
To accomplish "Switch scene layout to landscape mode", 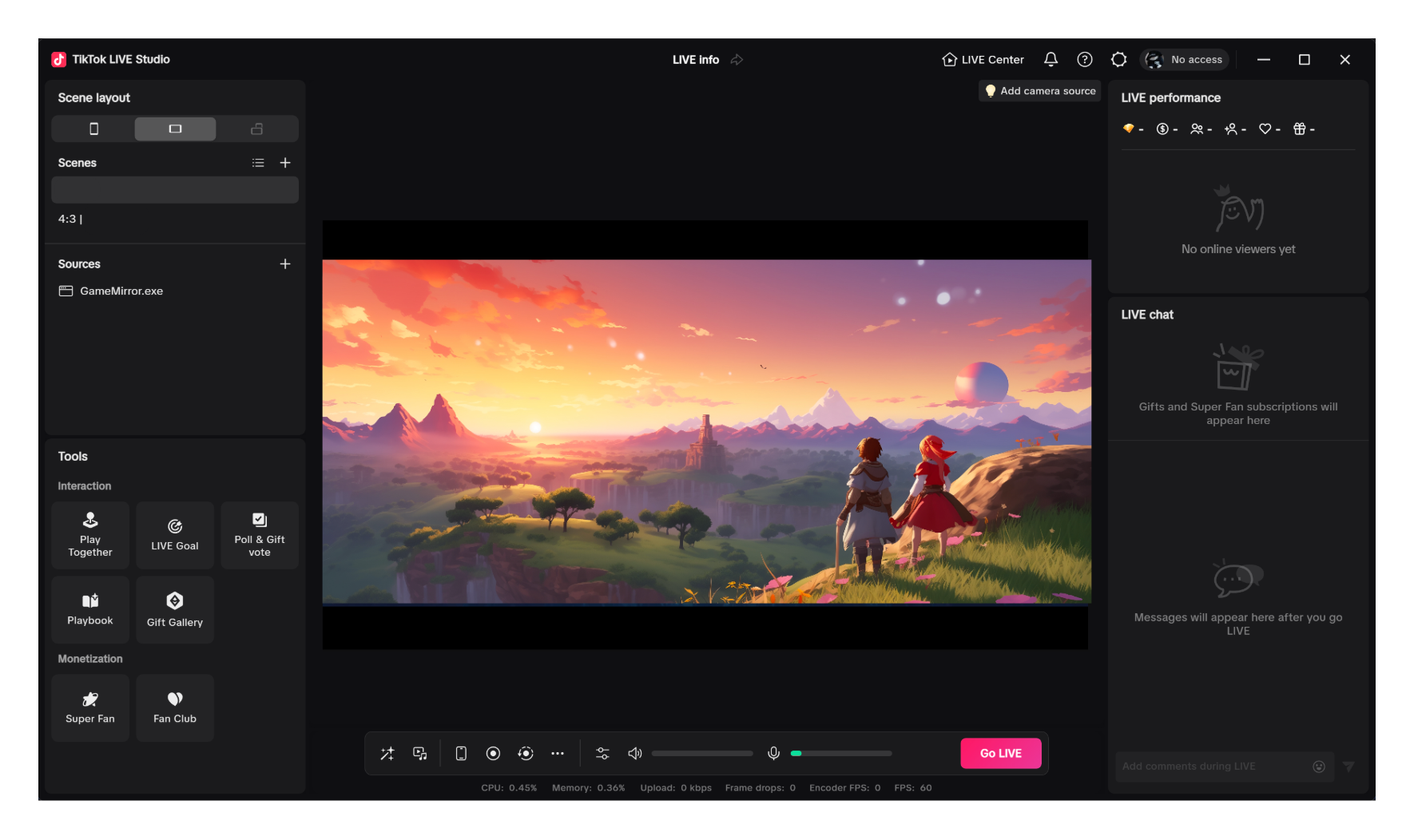I will click(175, 129).
